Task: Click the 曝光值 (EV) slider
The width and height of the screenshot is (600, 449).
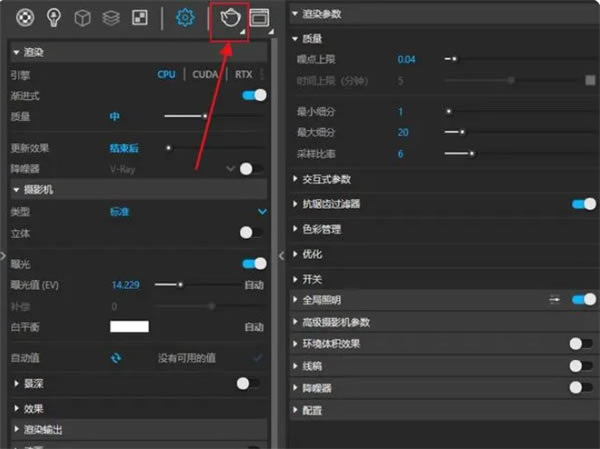Action: point(197,285)
